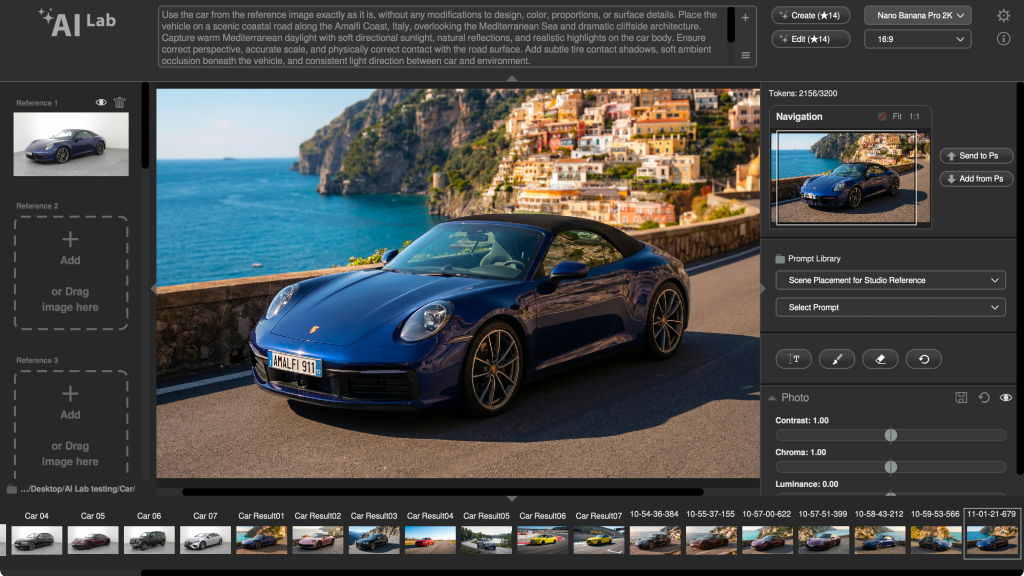Expand the Select Prompt dropdown
This screenshot has width=1024, height=576.
pos(890,307)
